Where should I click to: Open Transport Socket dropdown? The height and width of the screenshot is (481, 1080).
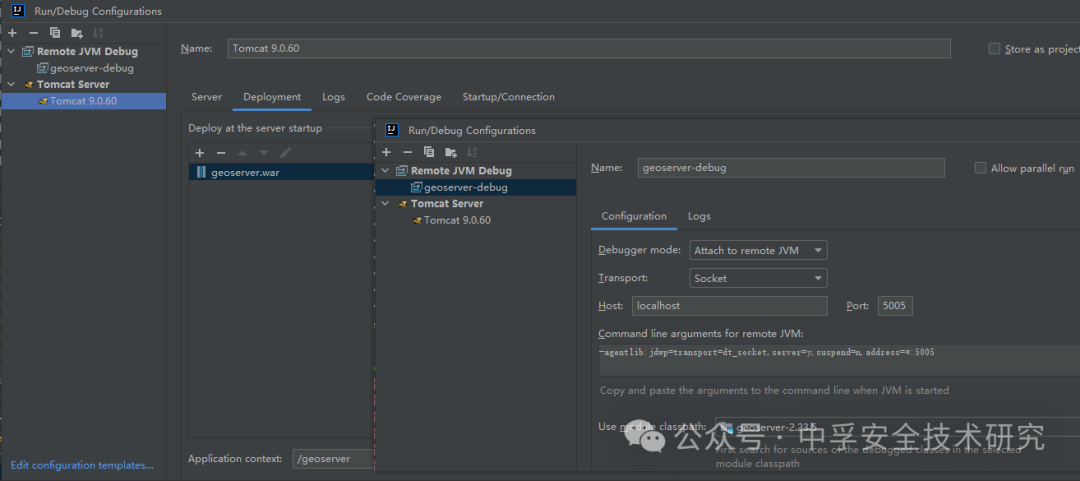tap(758, 278)
